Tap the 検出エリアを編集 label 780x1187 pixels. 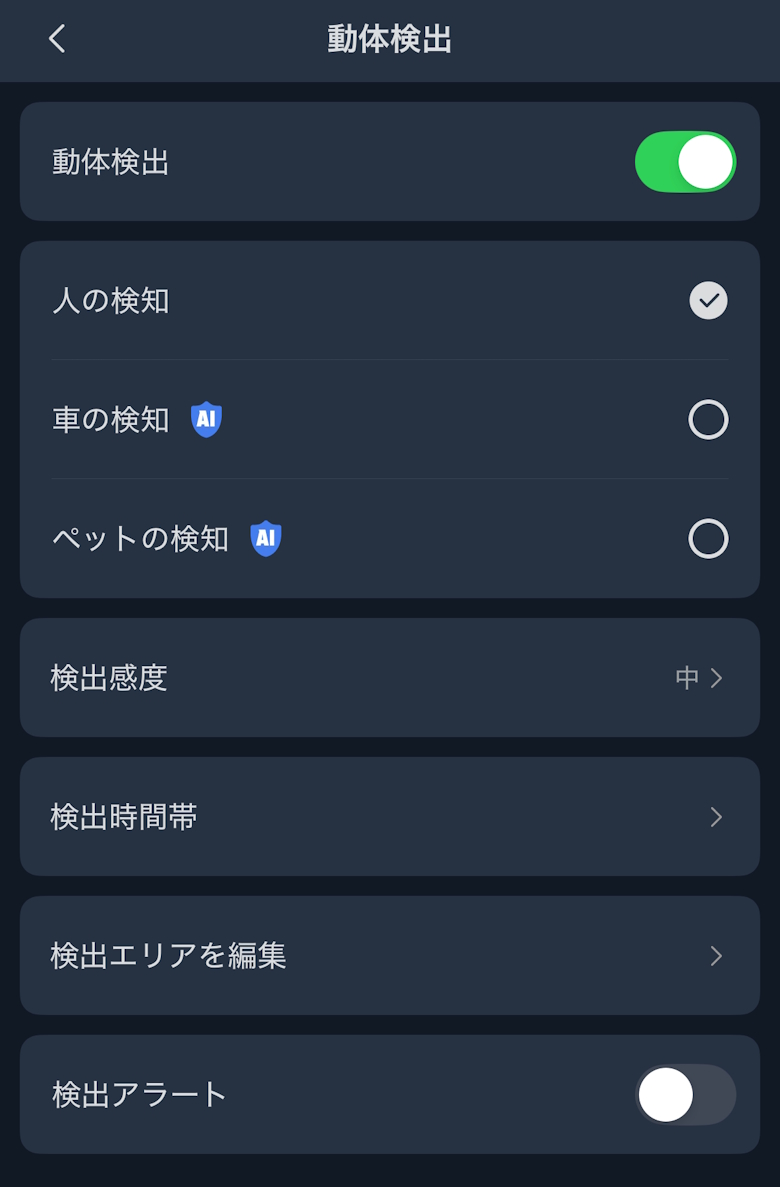point(168,956)
